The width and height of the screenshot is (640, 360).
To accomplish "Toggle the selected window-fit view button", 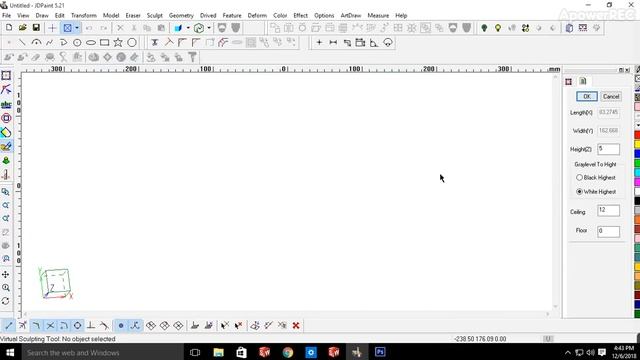I will (x=67, y=28).
